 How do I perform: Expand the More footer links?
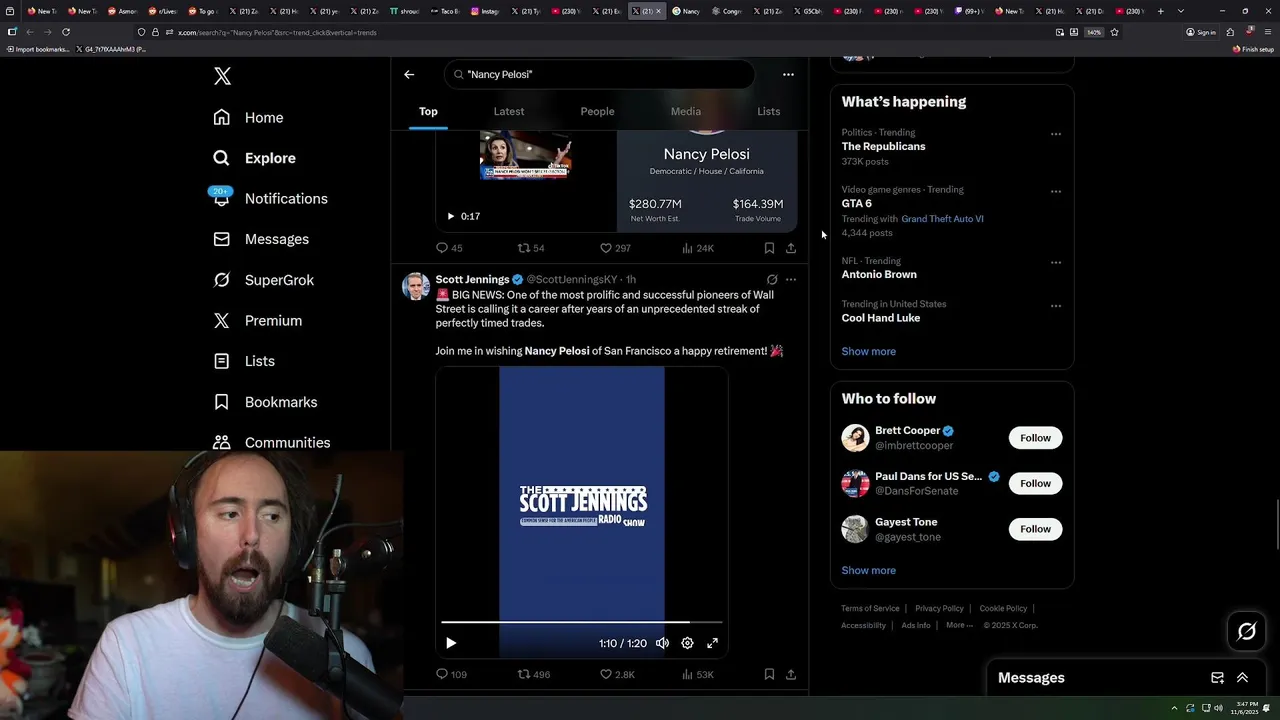[x=960, y=625]
